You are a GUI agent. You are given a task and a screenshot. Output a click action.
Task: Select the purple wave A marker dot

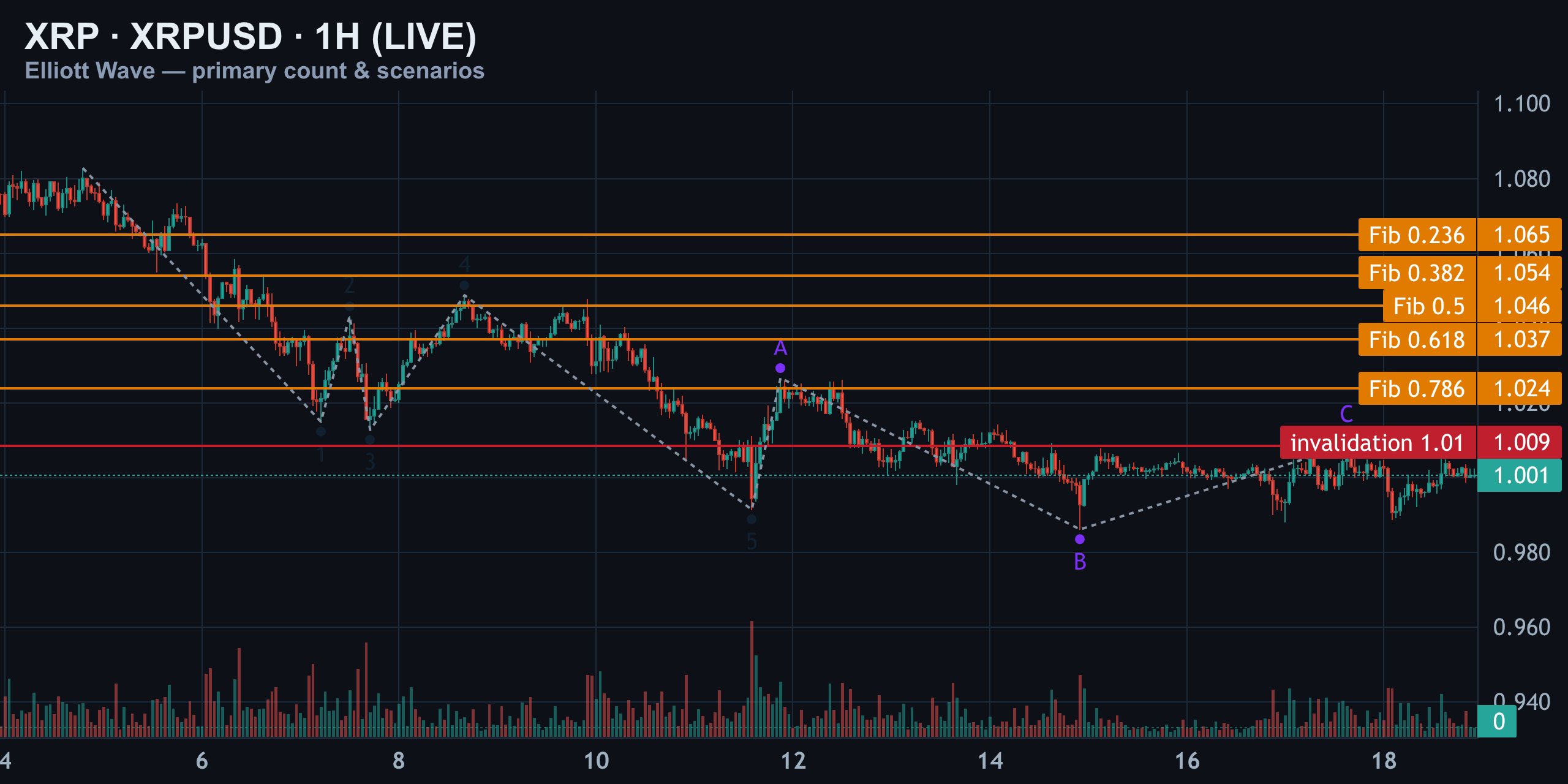pyautogui.click(x=780, y=368)
